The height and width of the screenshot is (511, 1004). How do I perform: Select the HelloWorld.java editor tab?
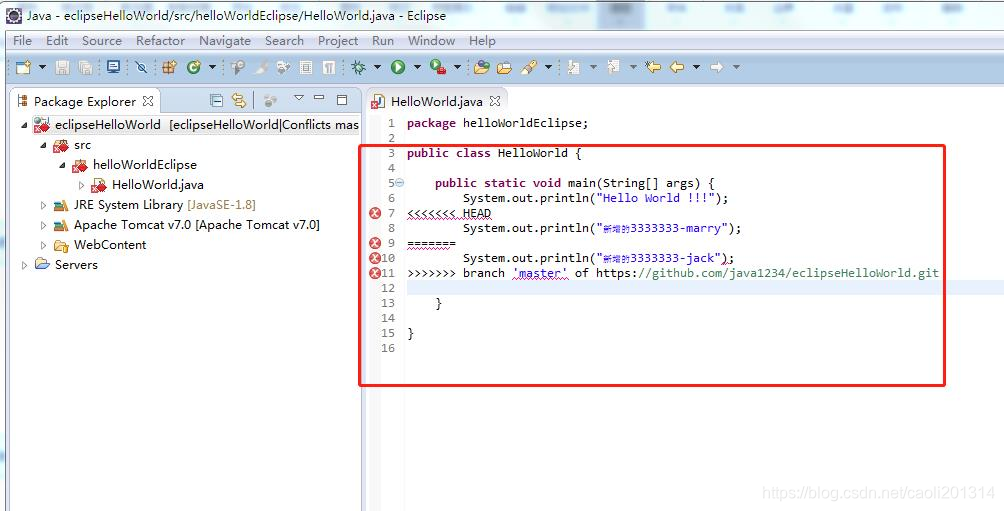[436, 101]
